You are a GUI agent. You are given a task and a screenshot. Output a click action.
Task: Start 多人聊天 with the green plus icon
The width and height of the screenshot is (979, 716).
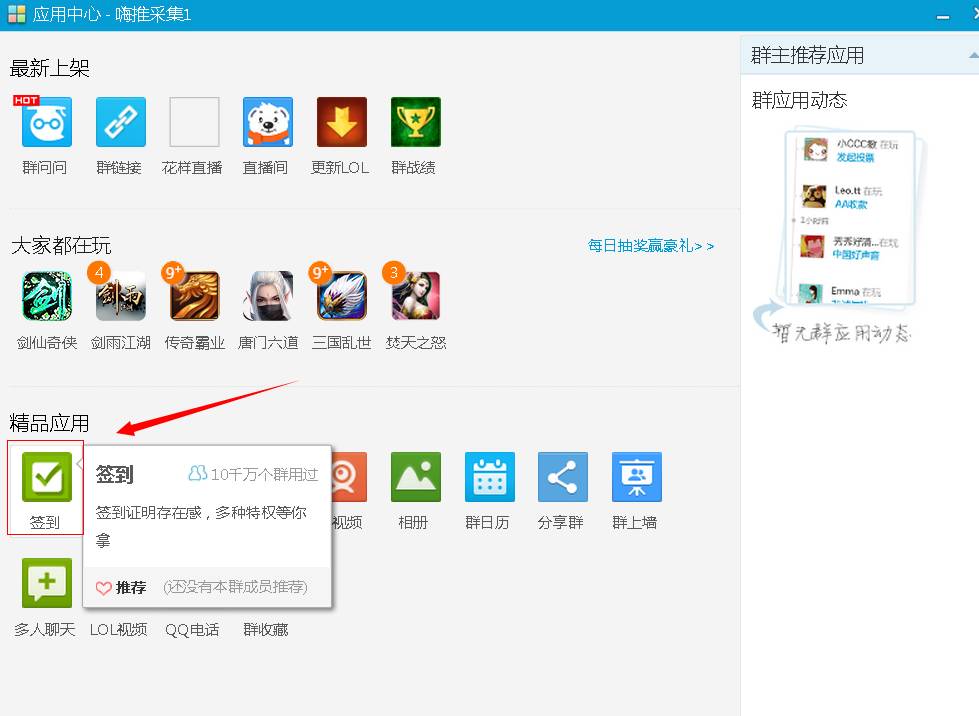[x=44, y=583]
